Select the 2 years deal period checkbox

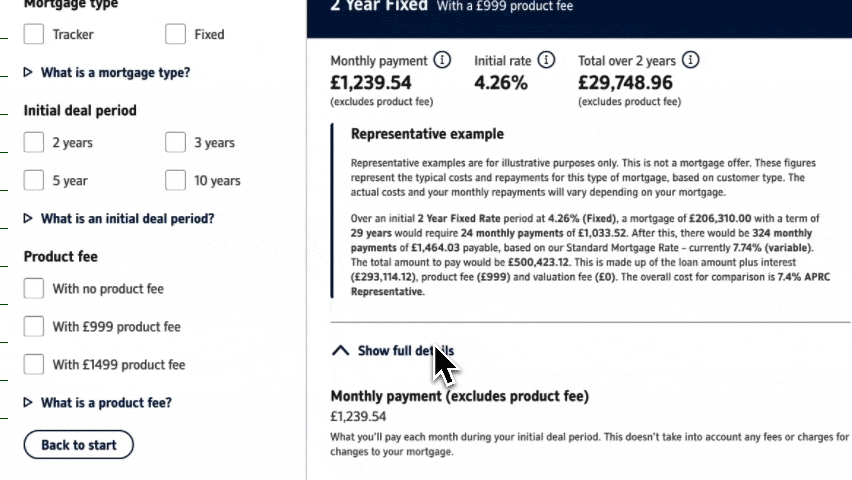click(34, 143)
